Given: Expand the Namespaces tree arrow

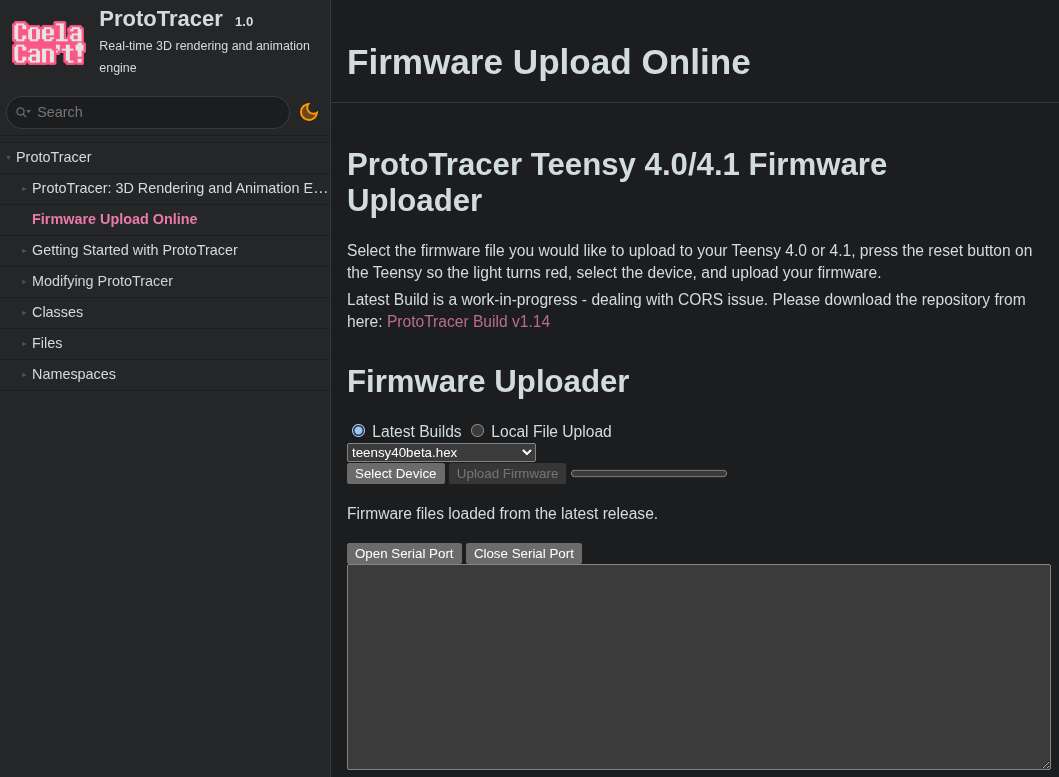Looking at the screenshot, I should click(24, 375).
